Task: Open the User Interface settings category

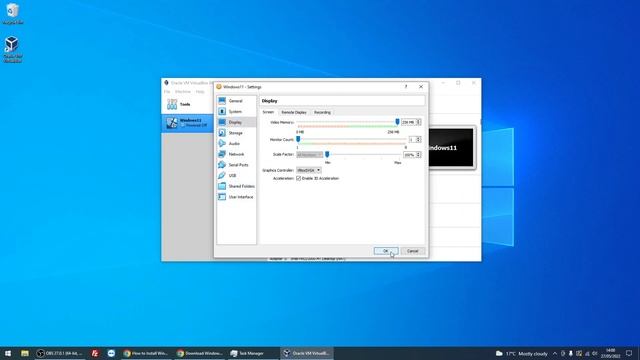Action: point(236,197)
